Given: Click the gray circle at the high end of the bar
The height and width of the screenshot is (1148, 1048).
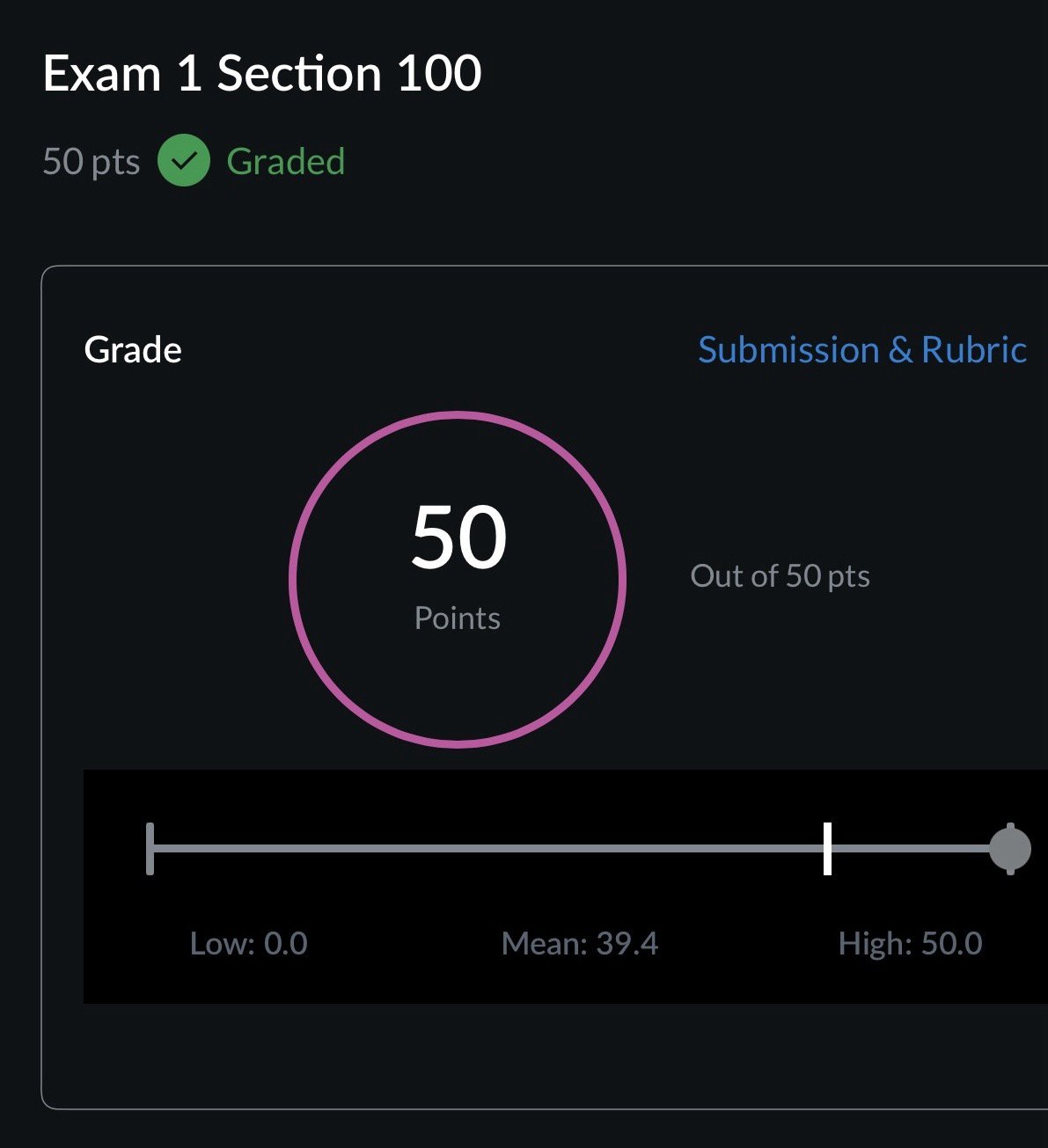Looking at the screenshot, I should tap(1009, 849).
